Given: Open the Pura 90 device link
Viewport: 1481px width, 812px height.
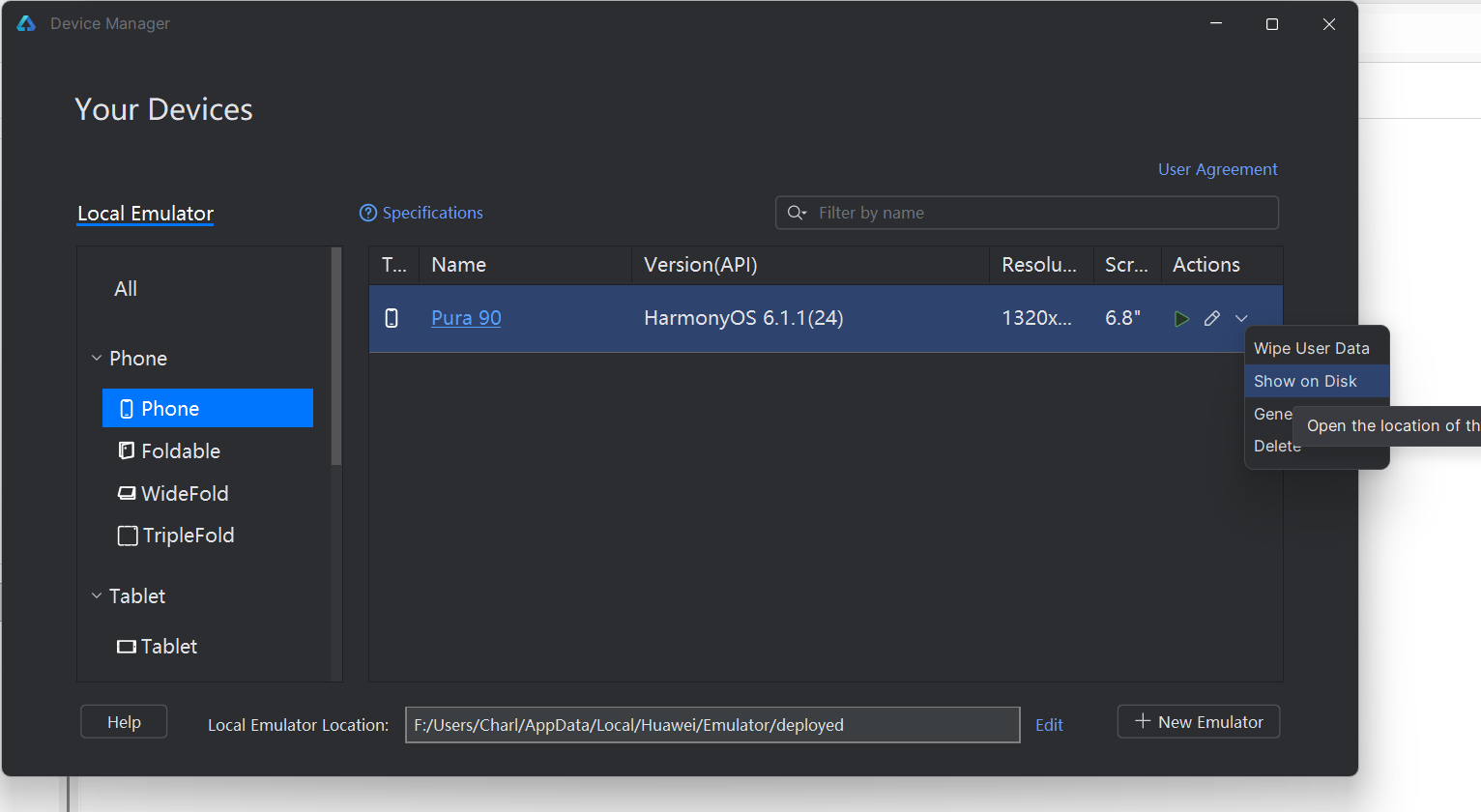Looking at the screenshot, I should pyautogui.click(x=466, y=318).
